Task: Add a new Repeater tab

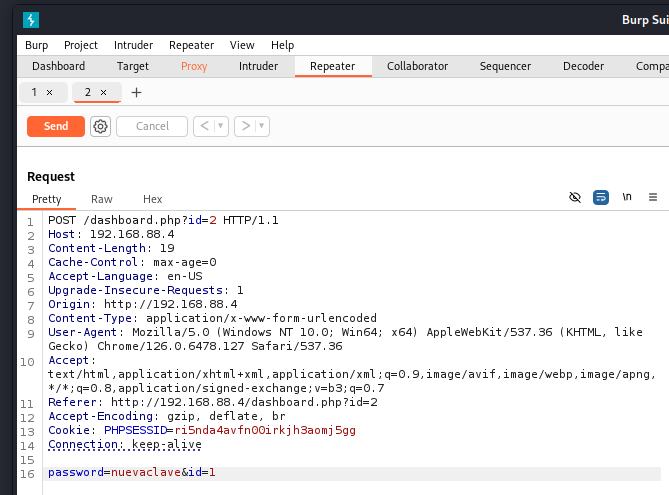Action: [x=137, y=92]
